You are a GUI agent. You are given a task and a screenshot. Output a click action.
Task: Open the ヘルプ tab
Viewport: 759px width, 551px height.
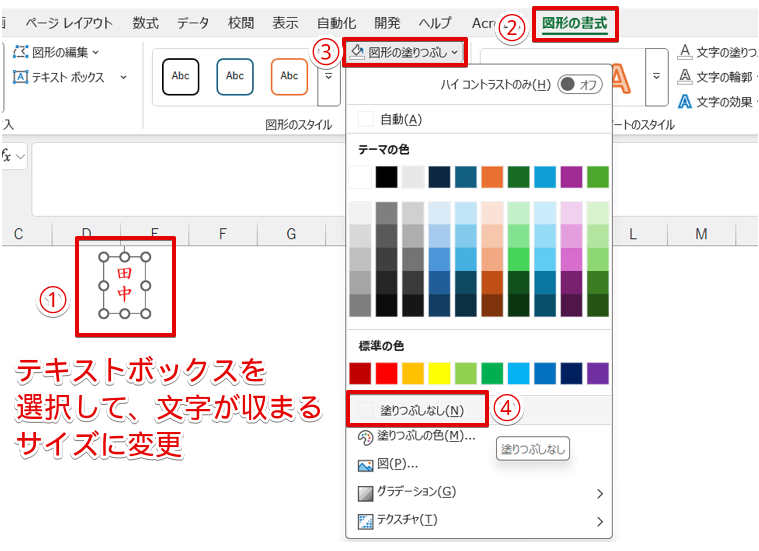coord(435,23)
